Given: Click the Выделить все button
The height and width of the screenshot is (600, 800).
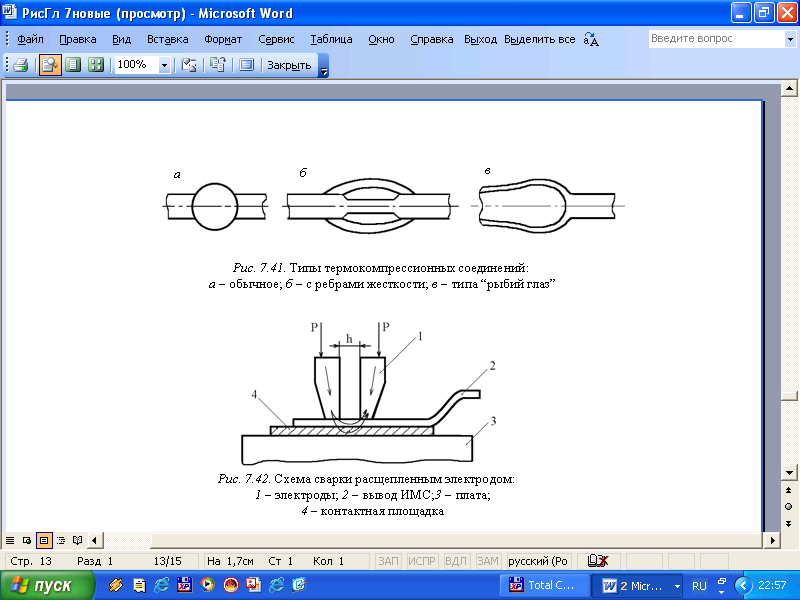Looking at the screenshot, I should coord(539,39).
